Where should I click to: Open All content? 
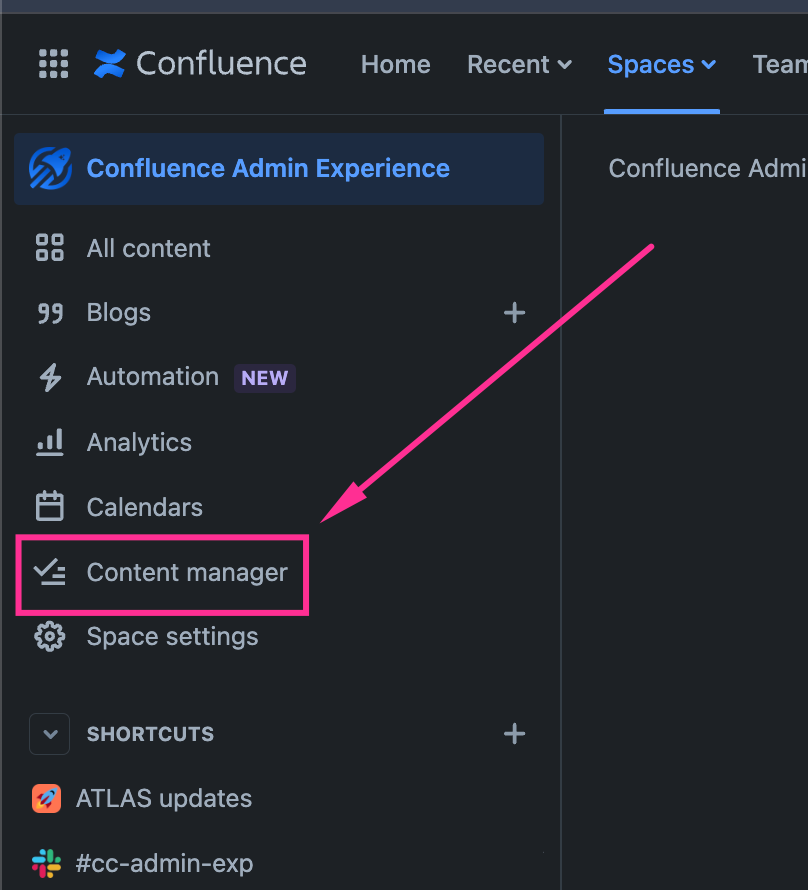click(x=148, y=249)
